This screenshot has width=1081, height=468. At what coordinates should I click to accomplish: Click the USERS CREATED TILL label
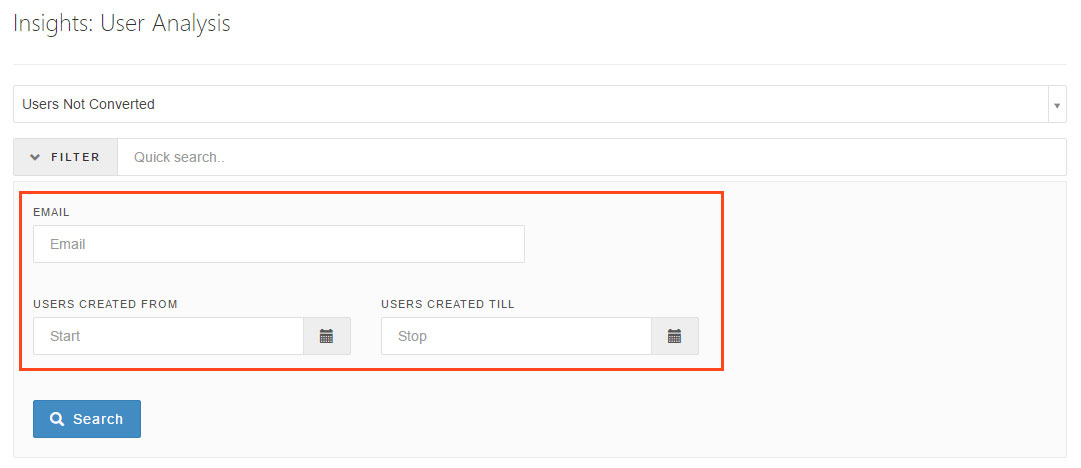tap(448, 304)
